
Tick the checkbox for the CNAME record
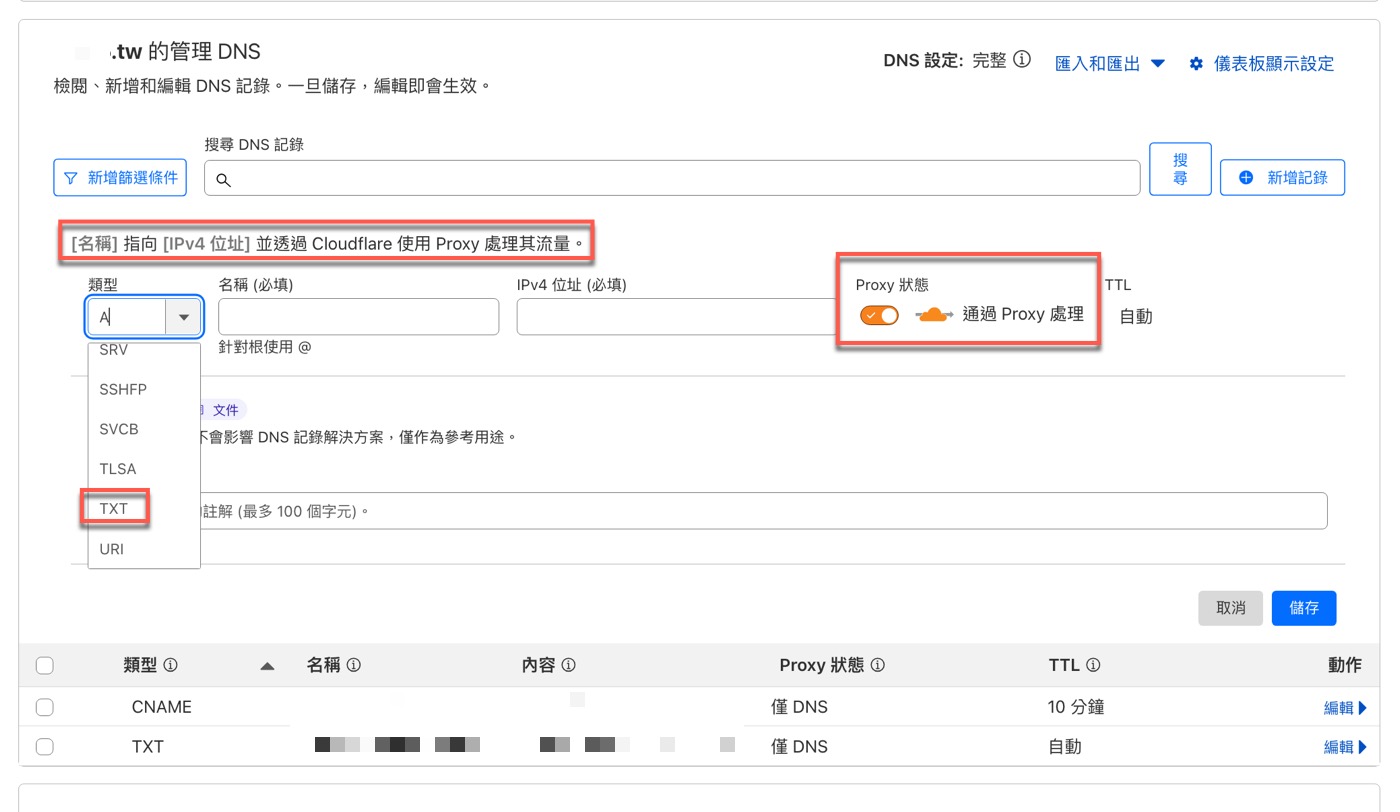pyautogui.click(x=44, y=707)
